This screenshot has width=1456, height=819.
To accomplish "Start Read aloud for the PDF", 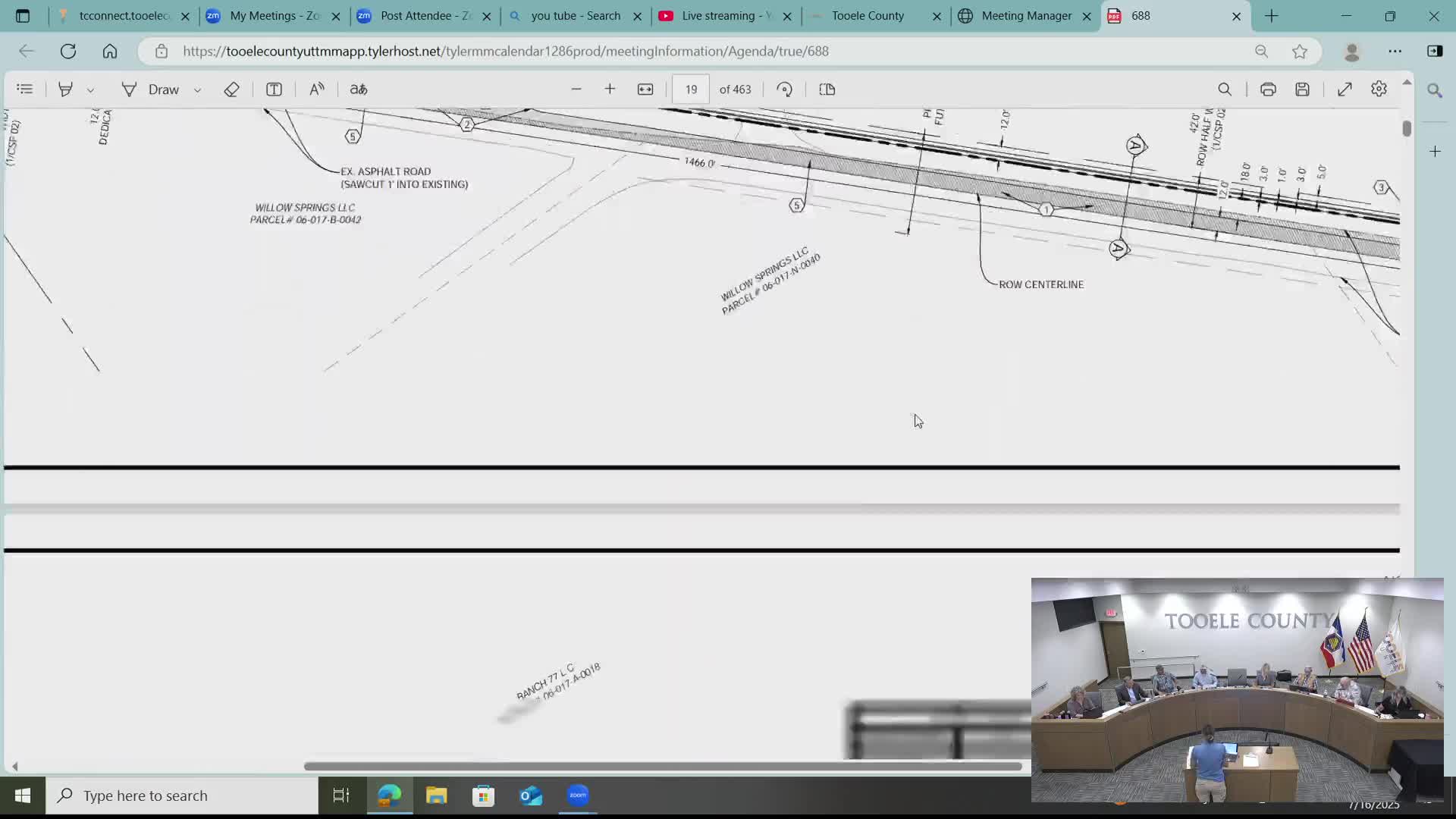I will pyautogui.click(x=317, y=89).
